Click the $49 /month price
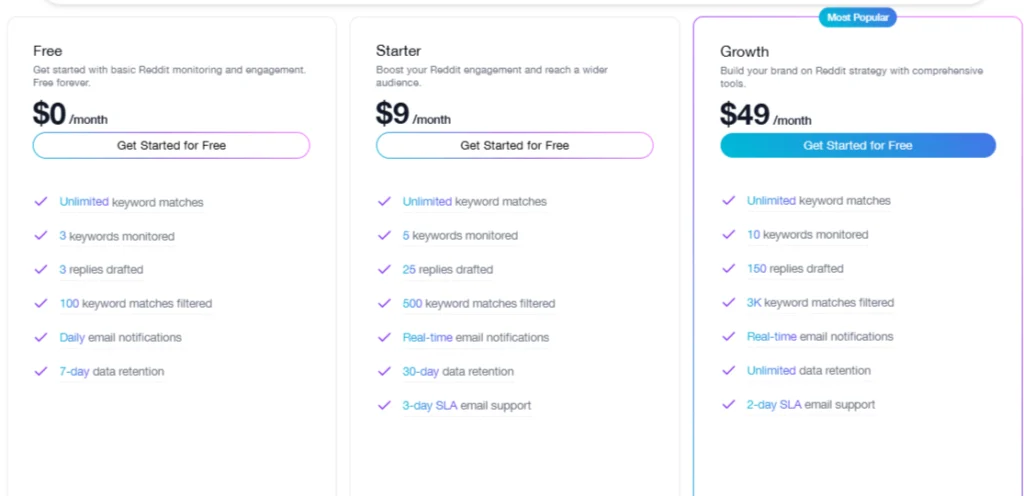This screenshot has width=1024, height=496. click(x=765, y=115)
